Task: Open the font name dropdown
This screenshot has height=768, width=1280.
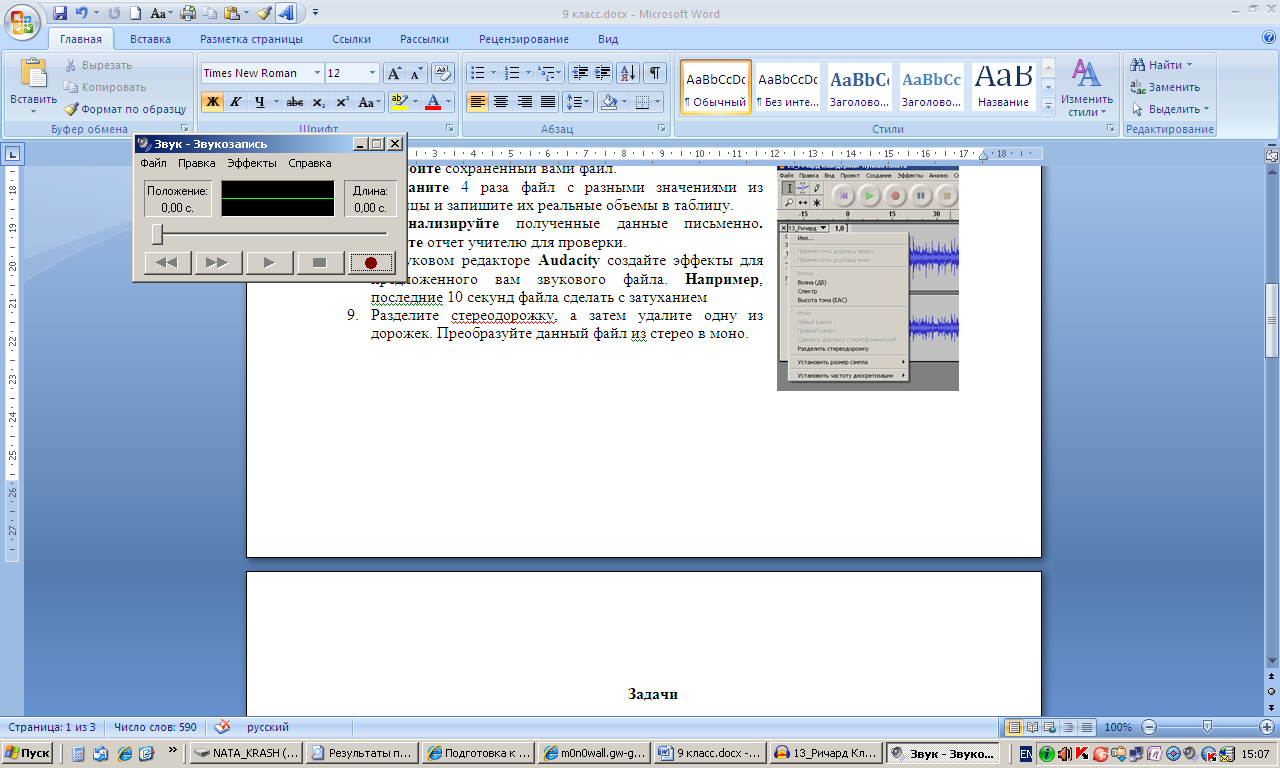Action: tap(317, 73)
